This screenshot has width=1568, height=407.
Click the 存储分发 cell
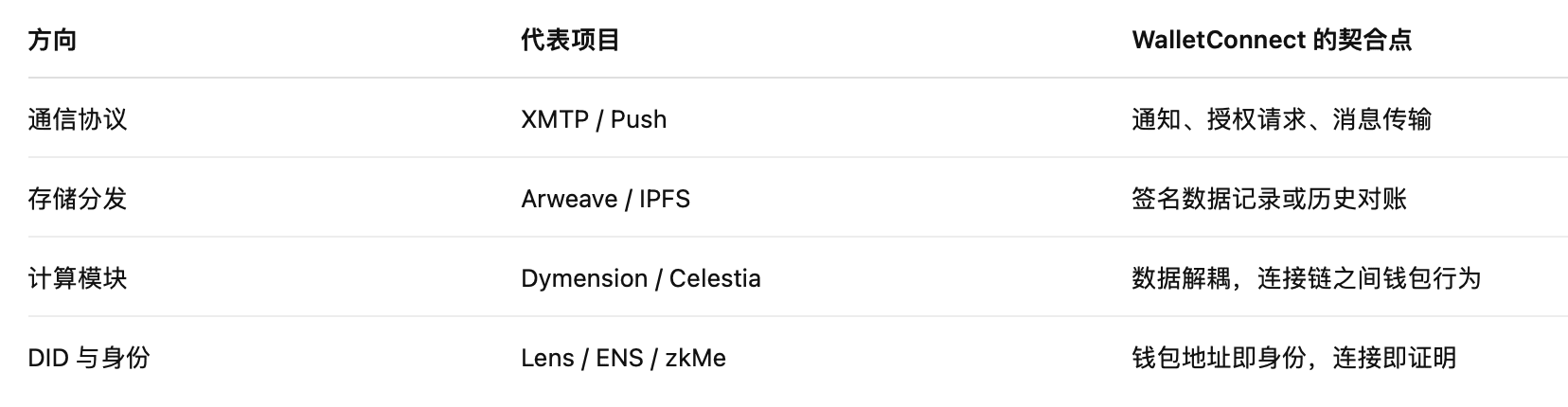78,199
